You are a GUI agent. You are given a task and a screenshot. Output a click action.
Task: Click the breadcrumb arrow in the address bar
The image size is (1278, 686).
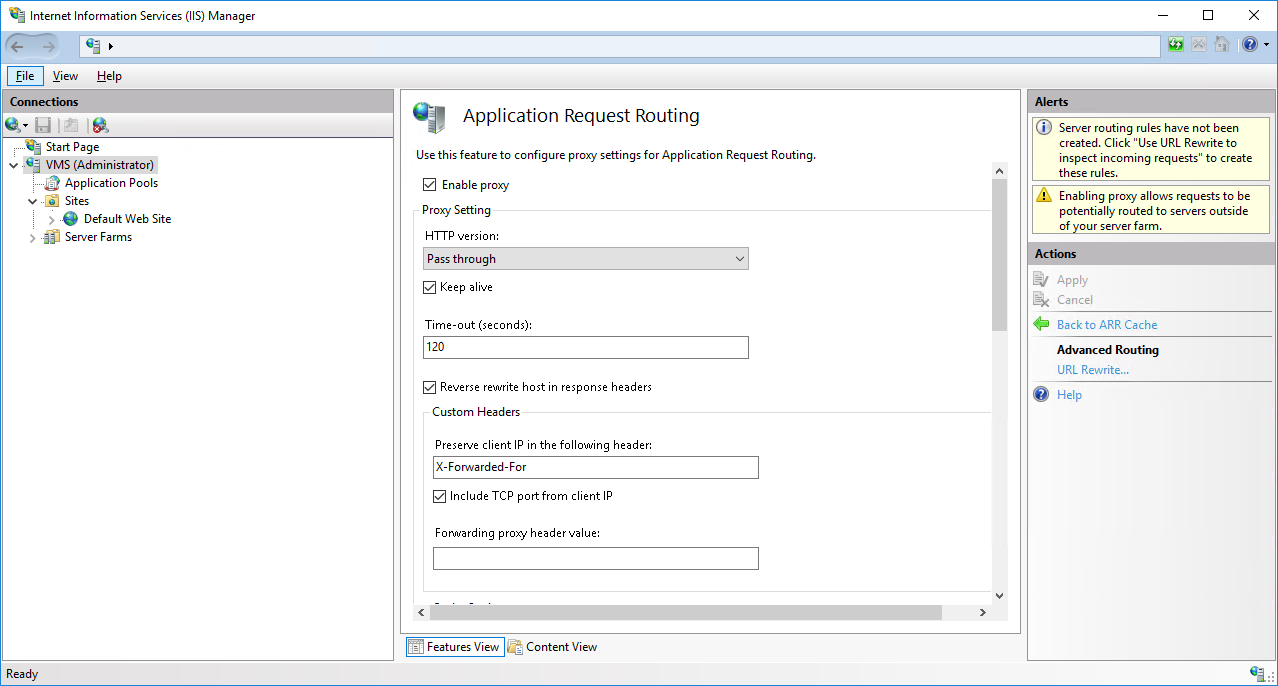click(x=111, y=46)
